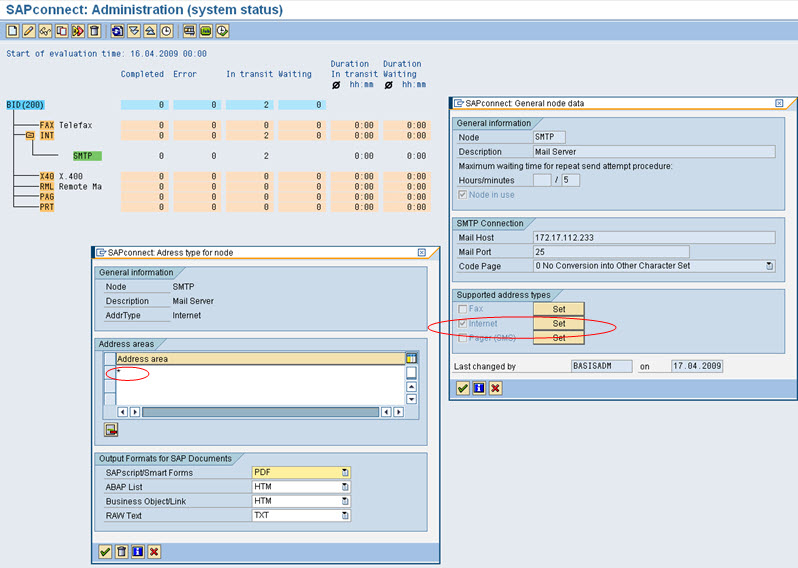This screenshot has width=798, height=568.
Task: Toggle the Fax address type checkbox
Action: [463, 309]
